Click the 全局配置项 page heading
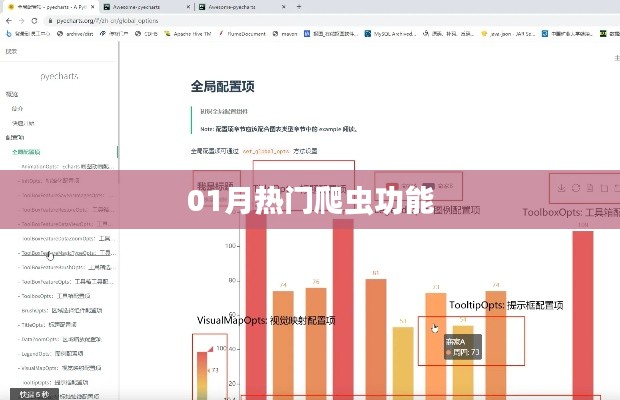620x400 pixels. tap(223, 86)
